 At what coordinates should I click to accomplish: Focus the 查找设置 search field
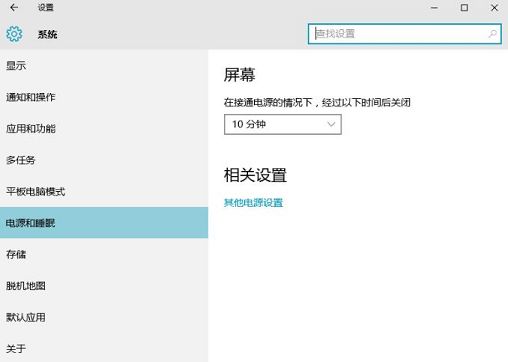(x=404, y=34)
